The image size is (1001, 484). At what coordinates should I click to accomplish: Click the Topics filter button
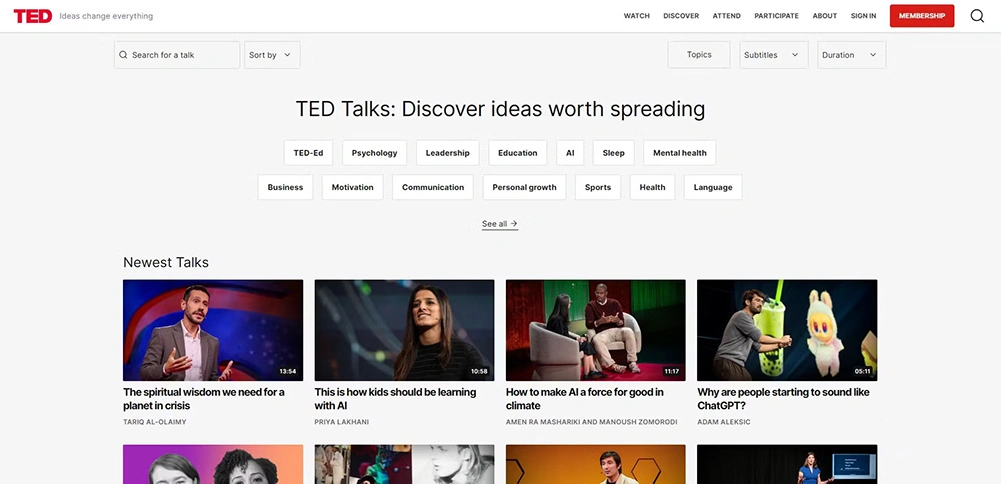pyautogui.click(x=699, y=55)
